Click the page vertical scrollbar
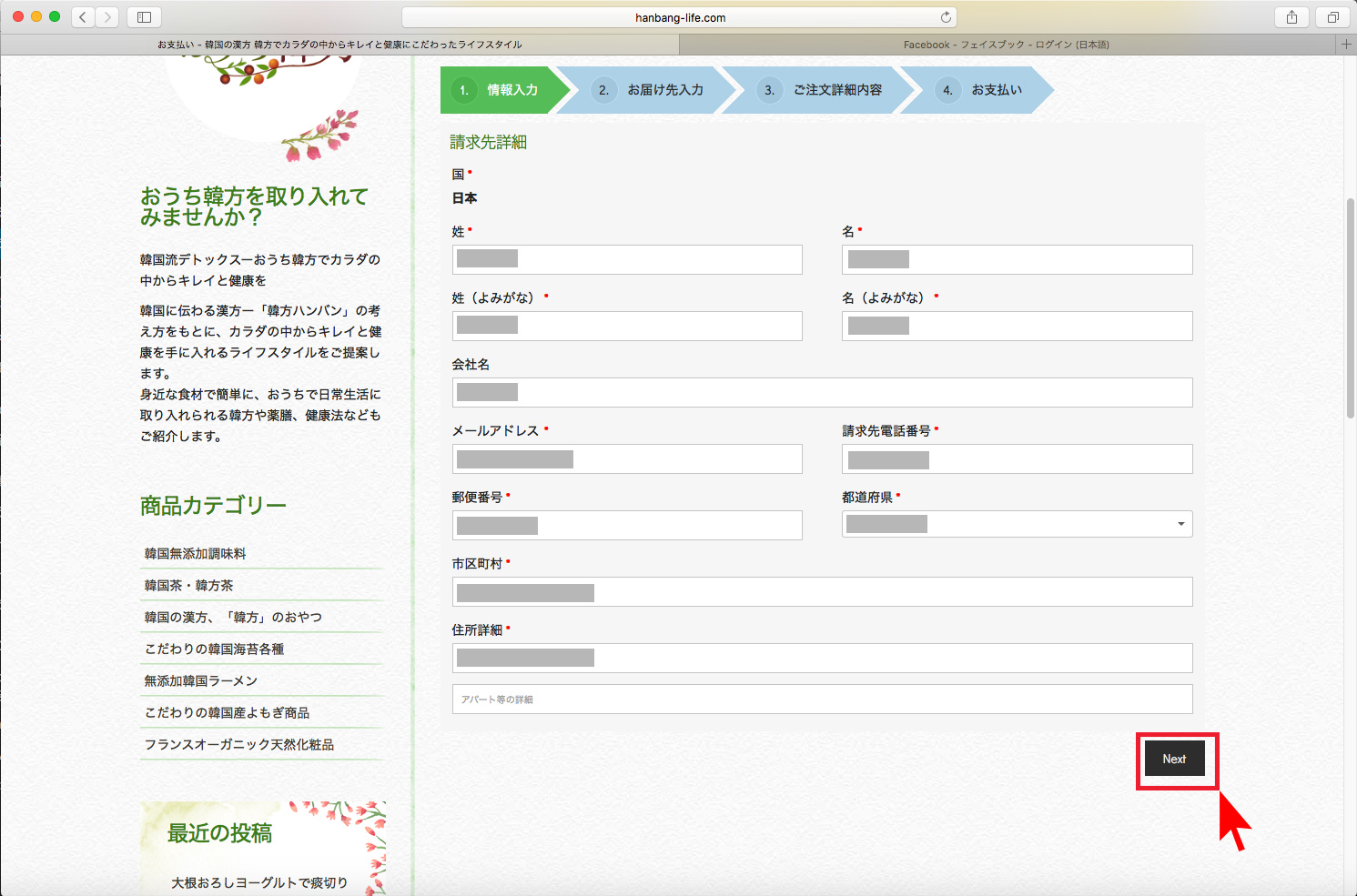 tap(1351, 309)
